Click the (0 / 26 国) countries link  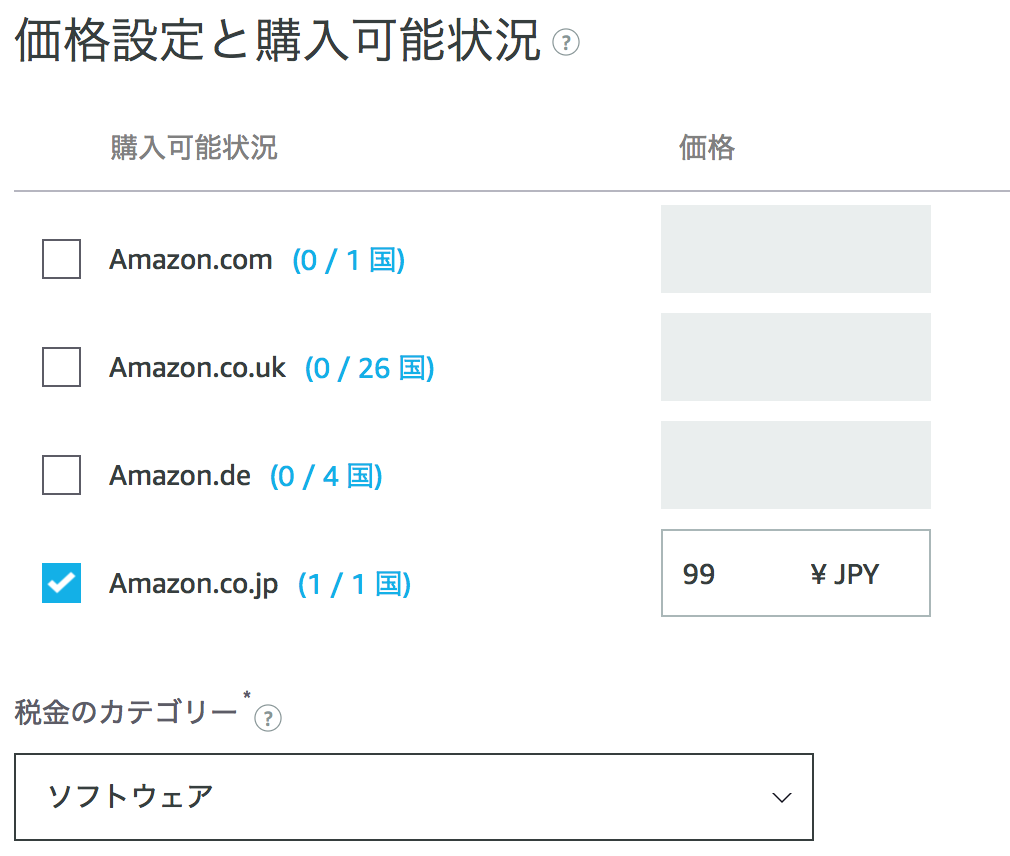coord(369,368)
